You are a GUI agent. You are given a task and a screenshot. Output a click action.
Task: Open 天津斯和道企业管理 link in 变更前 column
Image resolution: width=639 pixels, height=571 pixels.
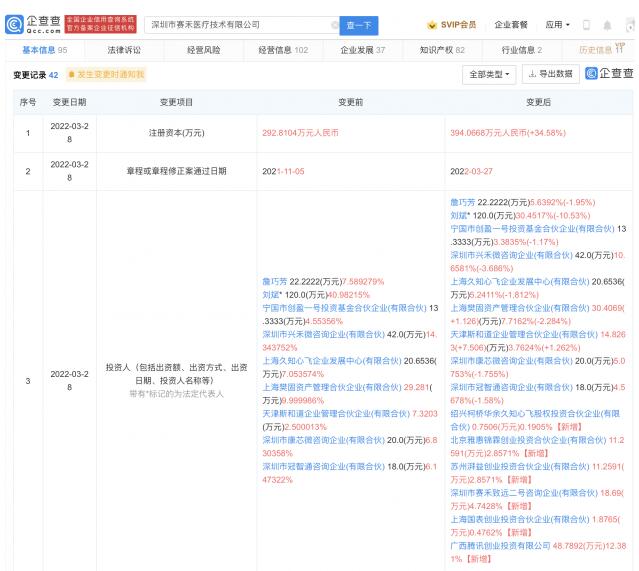[336, 414]
